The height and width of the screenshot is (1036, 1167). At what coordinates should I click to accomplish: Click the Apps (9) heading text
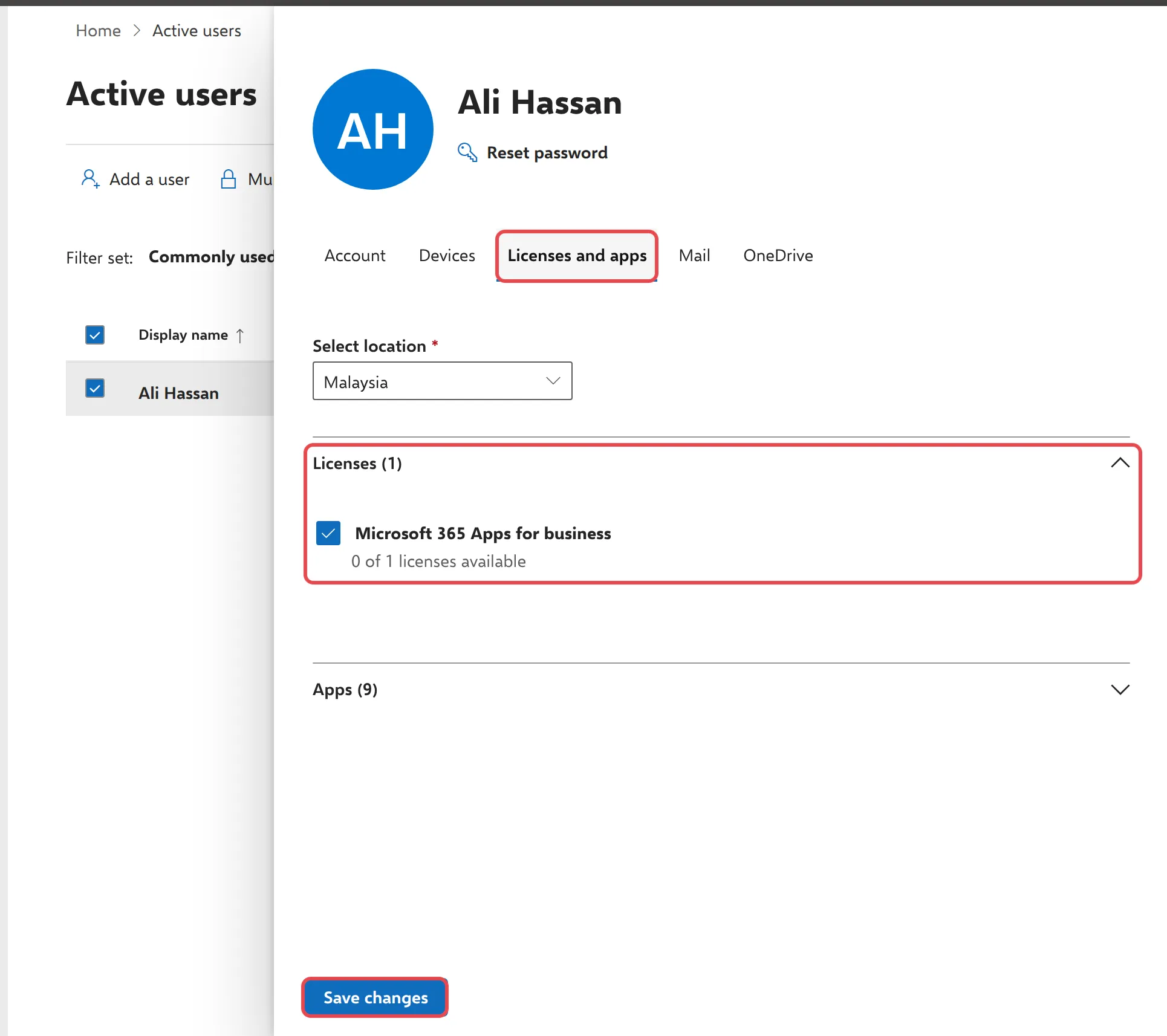[345, 690]
